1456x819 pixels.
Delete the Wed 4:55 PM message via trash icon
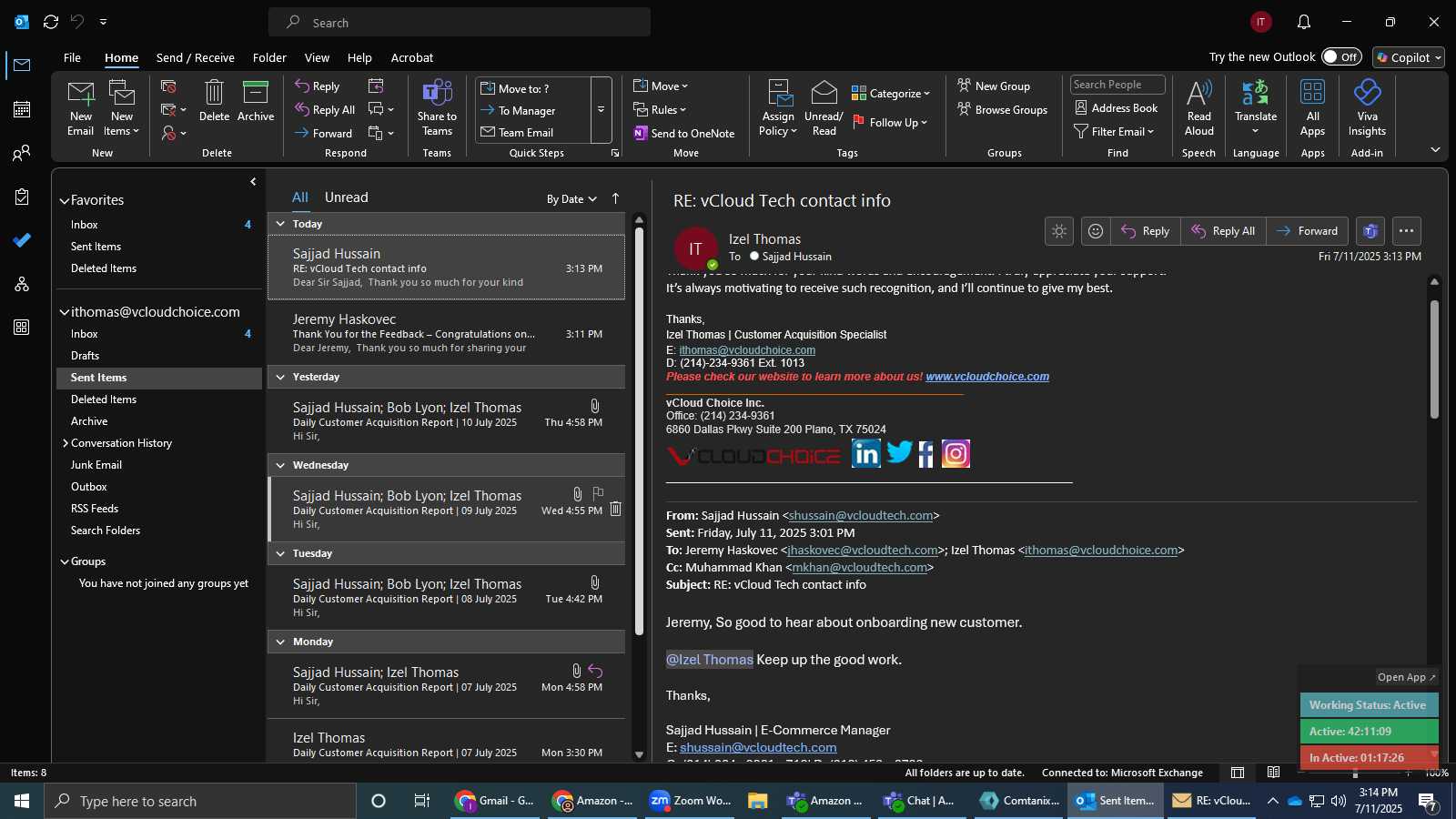click(616, 509)
